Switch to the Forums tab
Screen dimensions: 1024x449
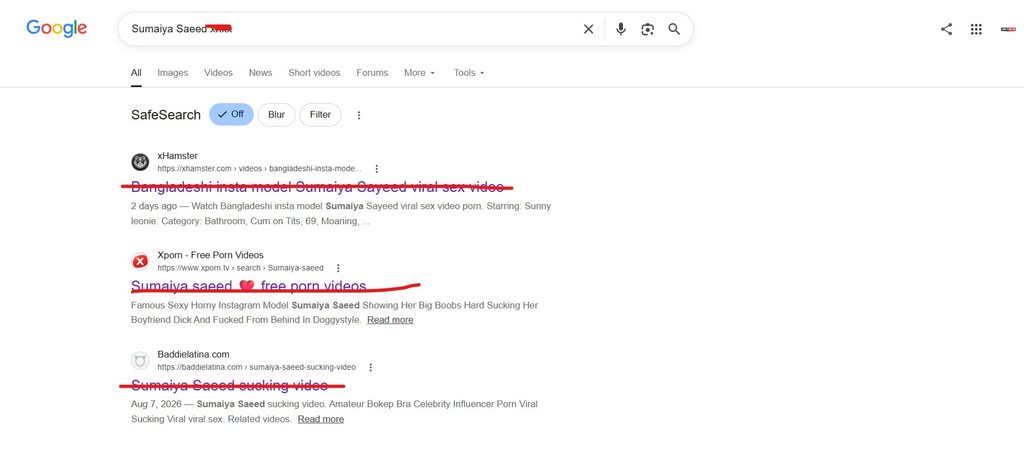(372, 72)
